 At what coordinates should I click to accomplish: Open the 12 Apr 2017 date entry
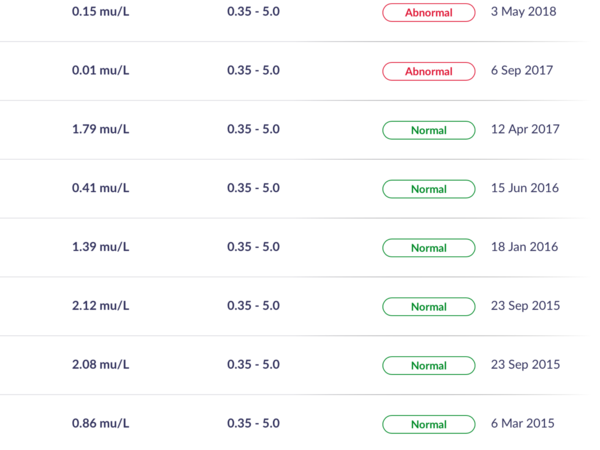point(525,129)
